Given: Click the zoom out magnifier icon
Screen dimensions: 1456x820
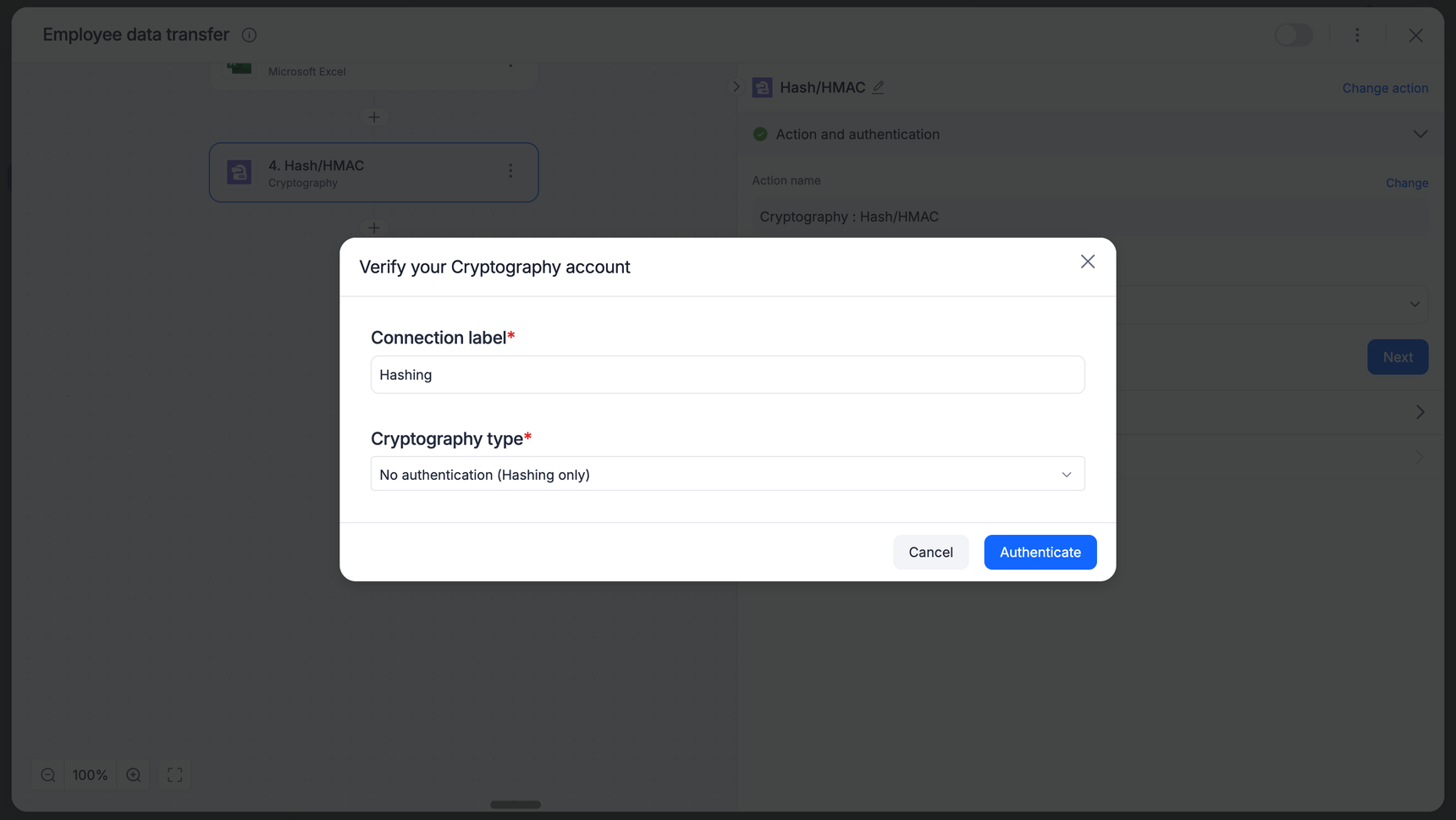Looking at the screenshot, I should pyautogui.click(x=48, y=775).
